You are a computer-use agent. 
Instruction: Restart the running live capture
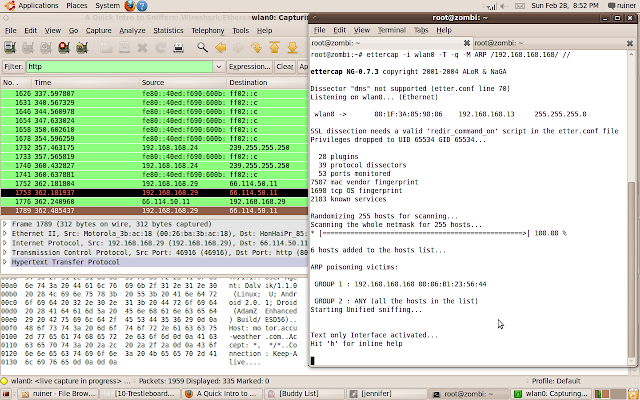tap(82, 47)
